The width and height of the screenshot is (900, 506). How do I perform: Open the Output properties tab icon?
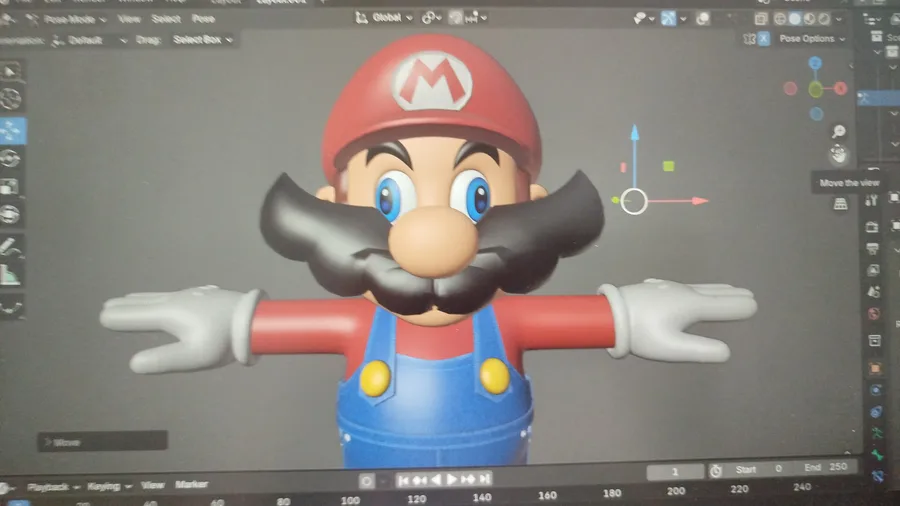coord(872,248)
